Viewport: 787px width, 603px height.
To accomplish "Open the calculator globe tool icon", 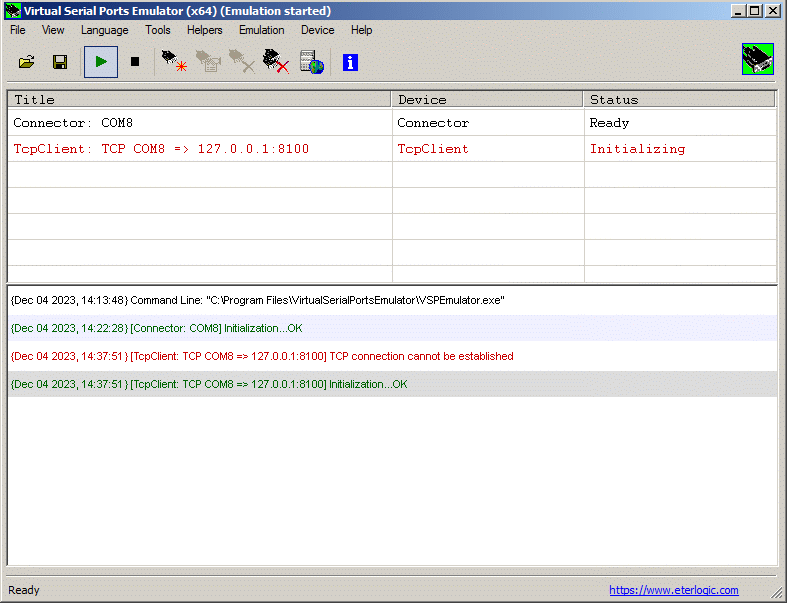I will [312, 62].
